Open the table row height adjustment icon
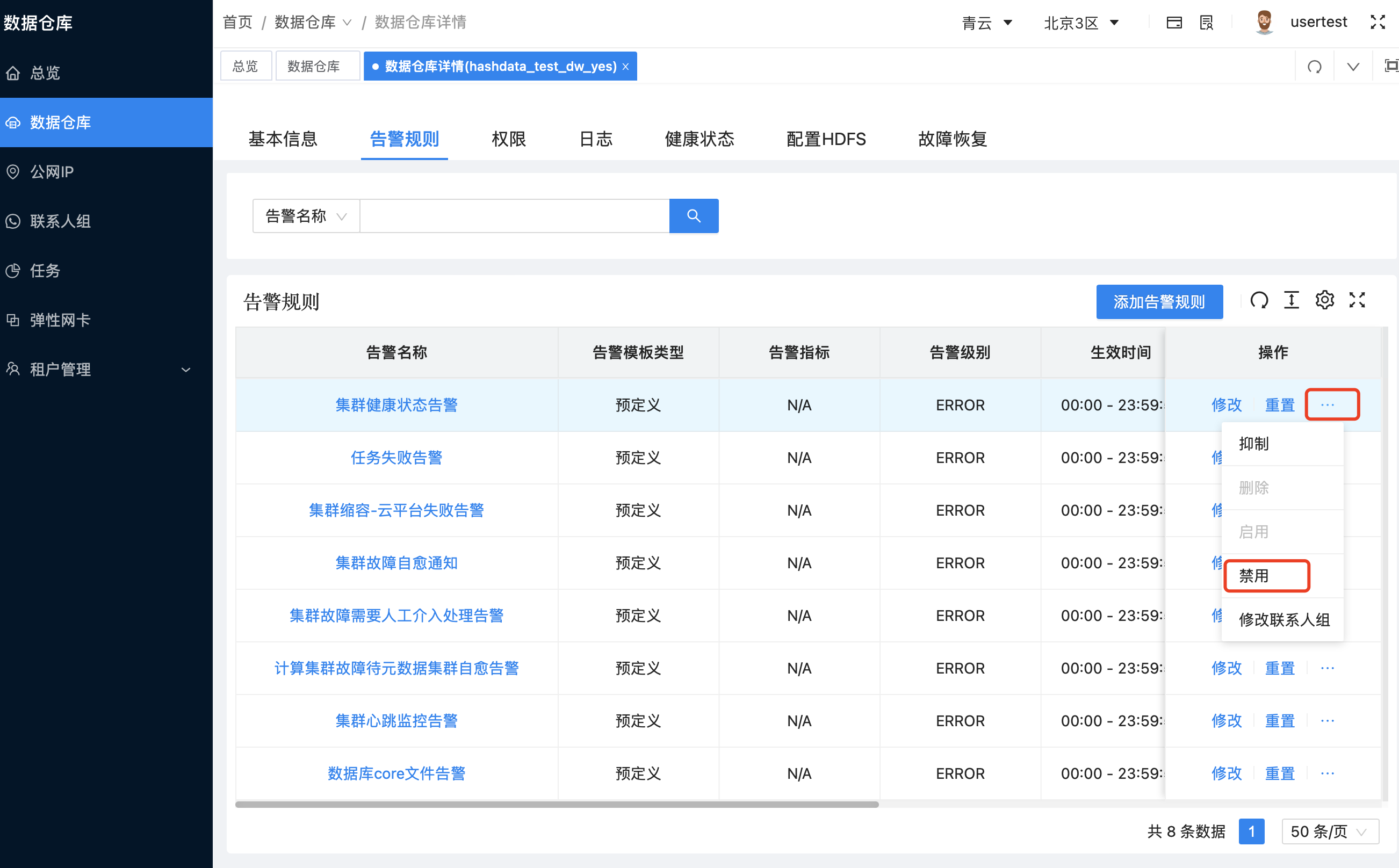Image resolution: width=1399 pixels, height=868 pixels. [x=1292, y=300]
